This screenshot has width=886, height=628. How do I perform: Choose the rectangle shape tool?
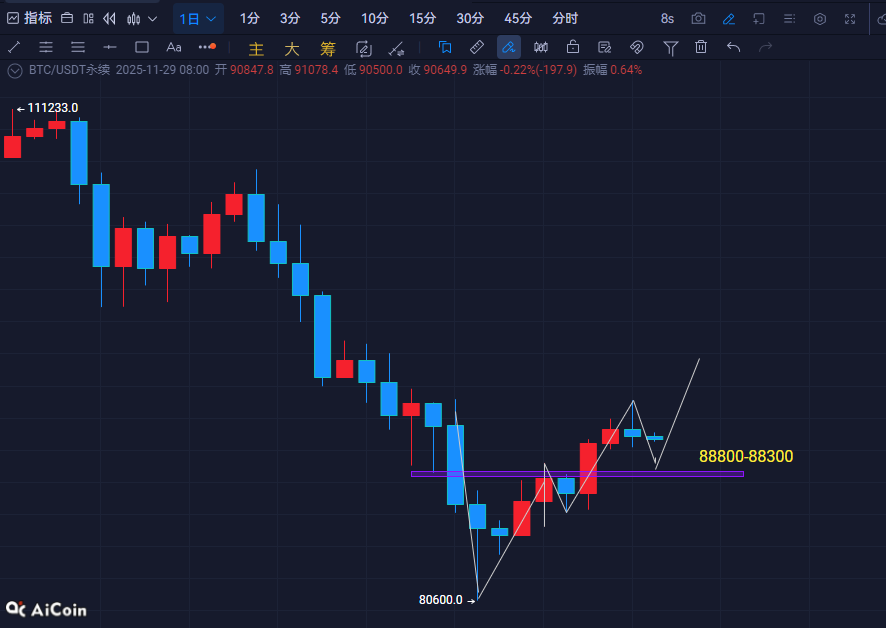142,47
